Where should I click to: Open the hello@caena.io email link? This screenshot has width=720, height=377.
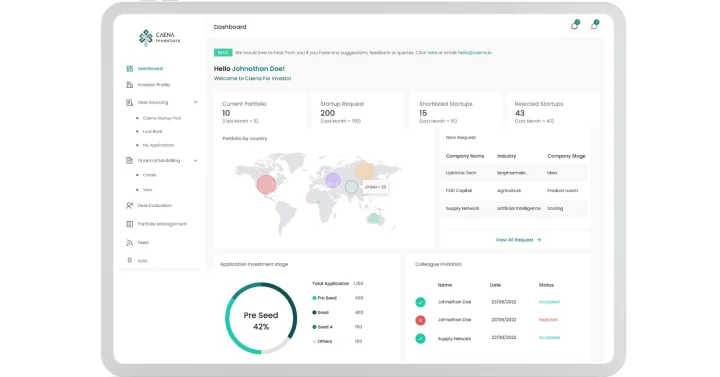click(475, 53)
